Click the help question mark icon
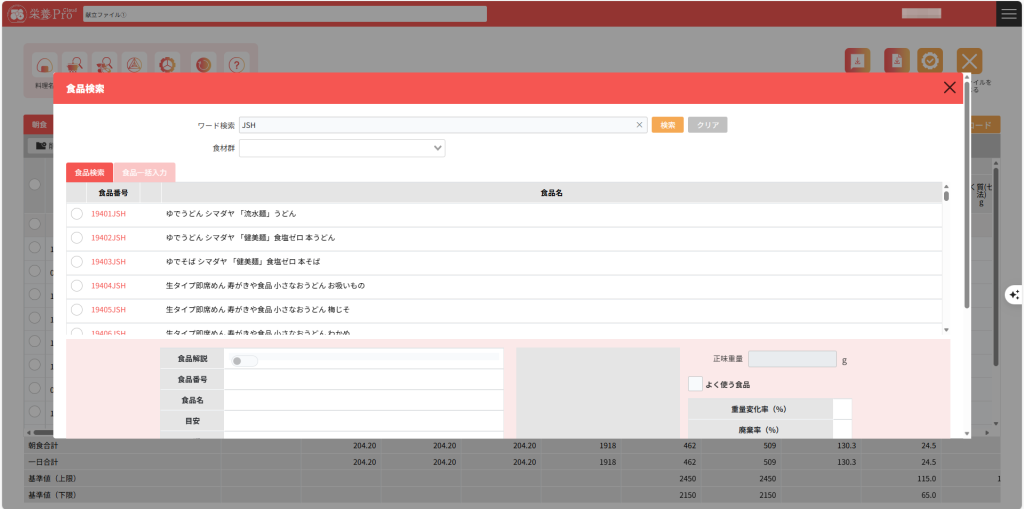The width and height of the screenshot is (1024, 509). click(x=237, y=64)
